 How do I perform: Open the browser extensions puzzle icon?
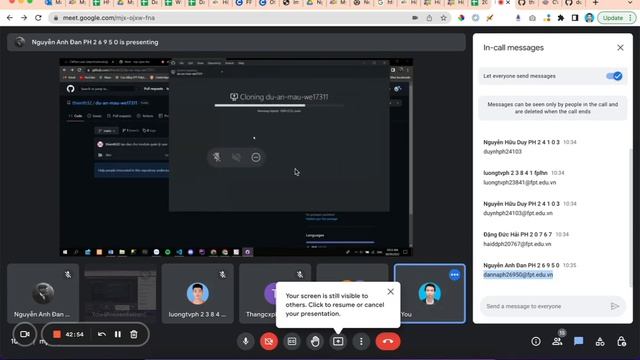(561, 18)
